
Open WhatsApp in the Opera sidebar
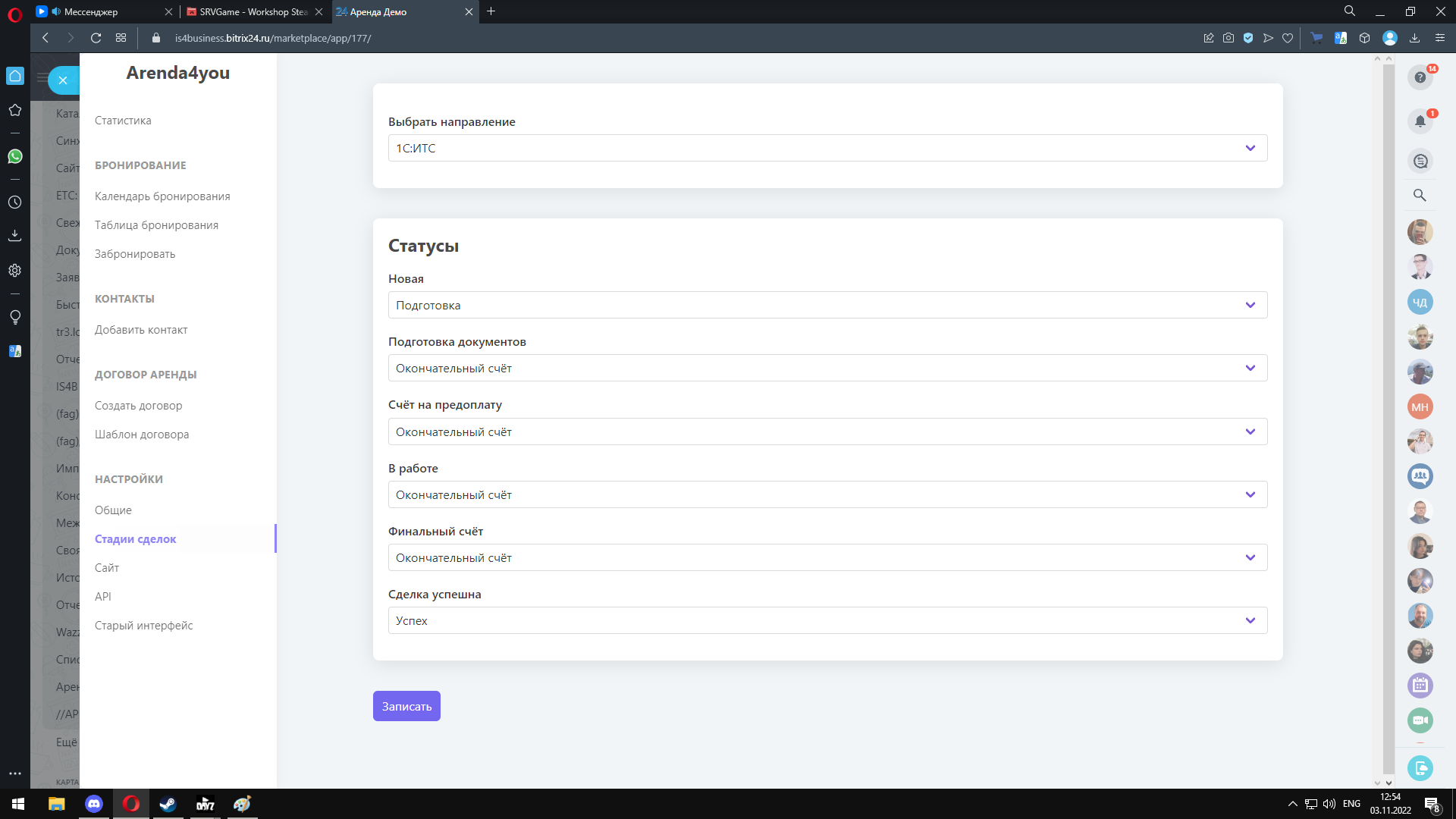(15, 156)
